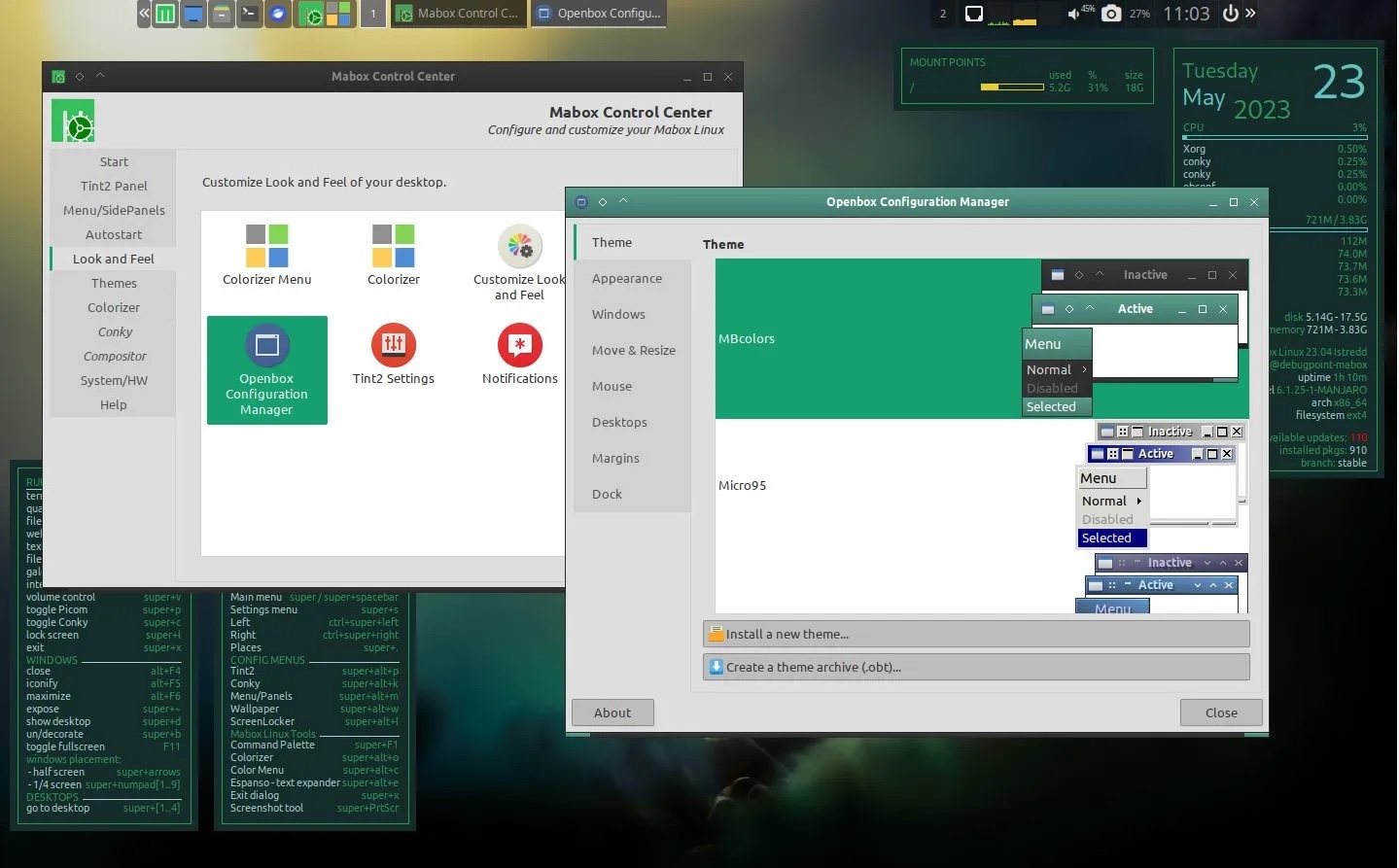Image resolution: width=1399 pixels, height=868 pixels.
Task: Open the terminal icon in the taskbar
Action: pyautogui.click(x=249, y=14)
